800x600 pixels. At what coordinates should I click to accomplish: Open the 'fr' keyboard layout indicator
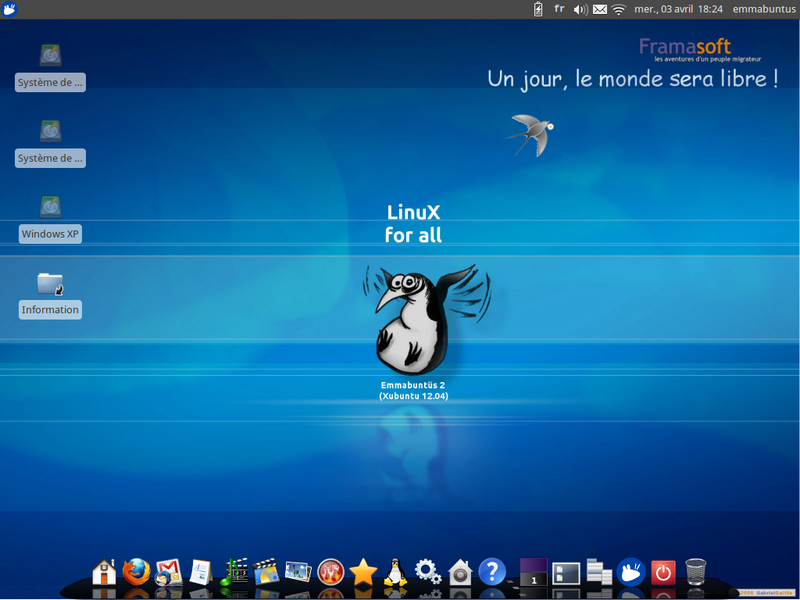coord(559,9)
